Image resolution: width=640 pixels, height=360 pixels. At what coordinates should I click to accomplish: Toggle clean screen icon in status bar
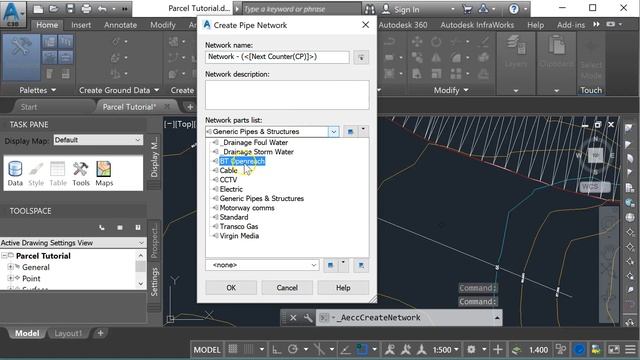613,349
